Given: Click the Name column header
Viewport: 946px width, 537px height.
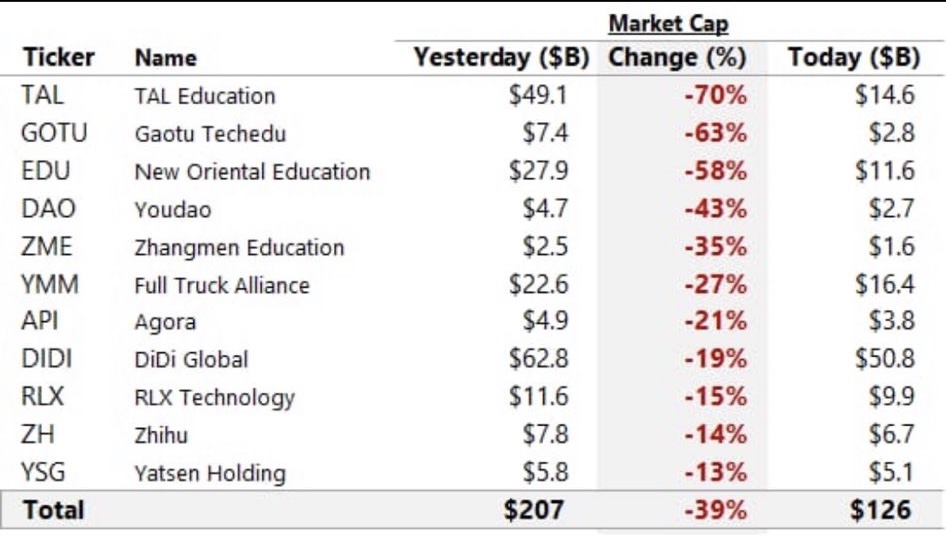Looking at the screenshot, I should click(x=166, y=58).
